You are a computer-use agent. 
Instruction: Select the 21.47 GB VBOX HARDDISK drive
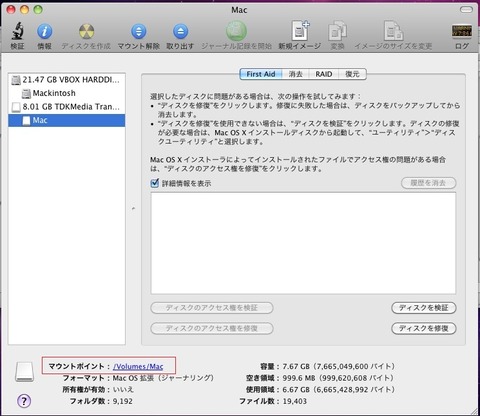click(67, 80)
